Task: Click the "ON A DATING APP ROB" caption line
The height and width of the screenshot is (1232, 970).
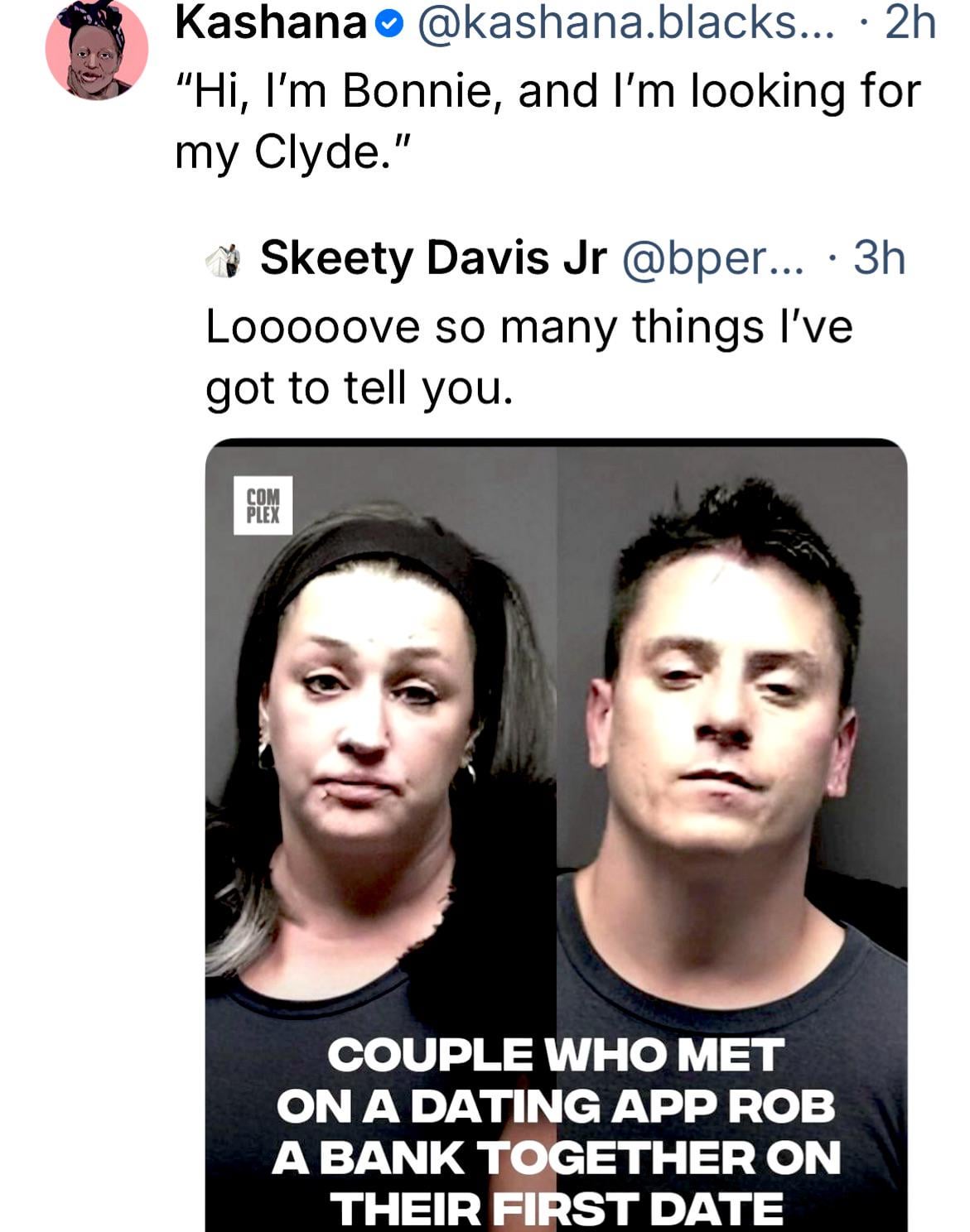Action: point(555,1107)
